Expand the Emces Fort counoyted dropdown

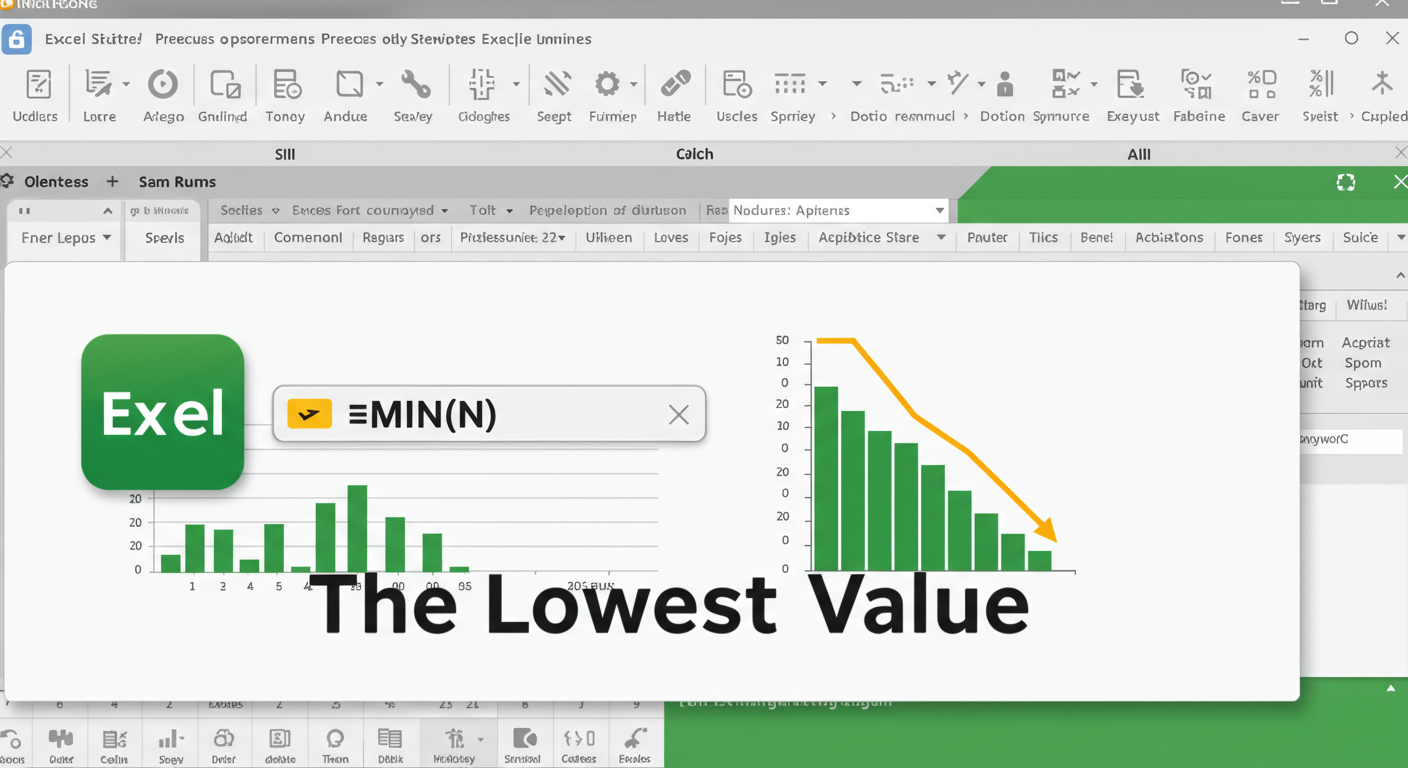(x=370, y=210)
